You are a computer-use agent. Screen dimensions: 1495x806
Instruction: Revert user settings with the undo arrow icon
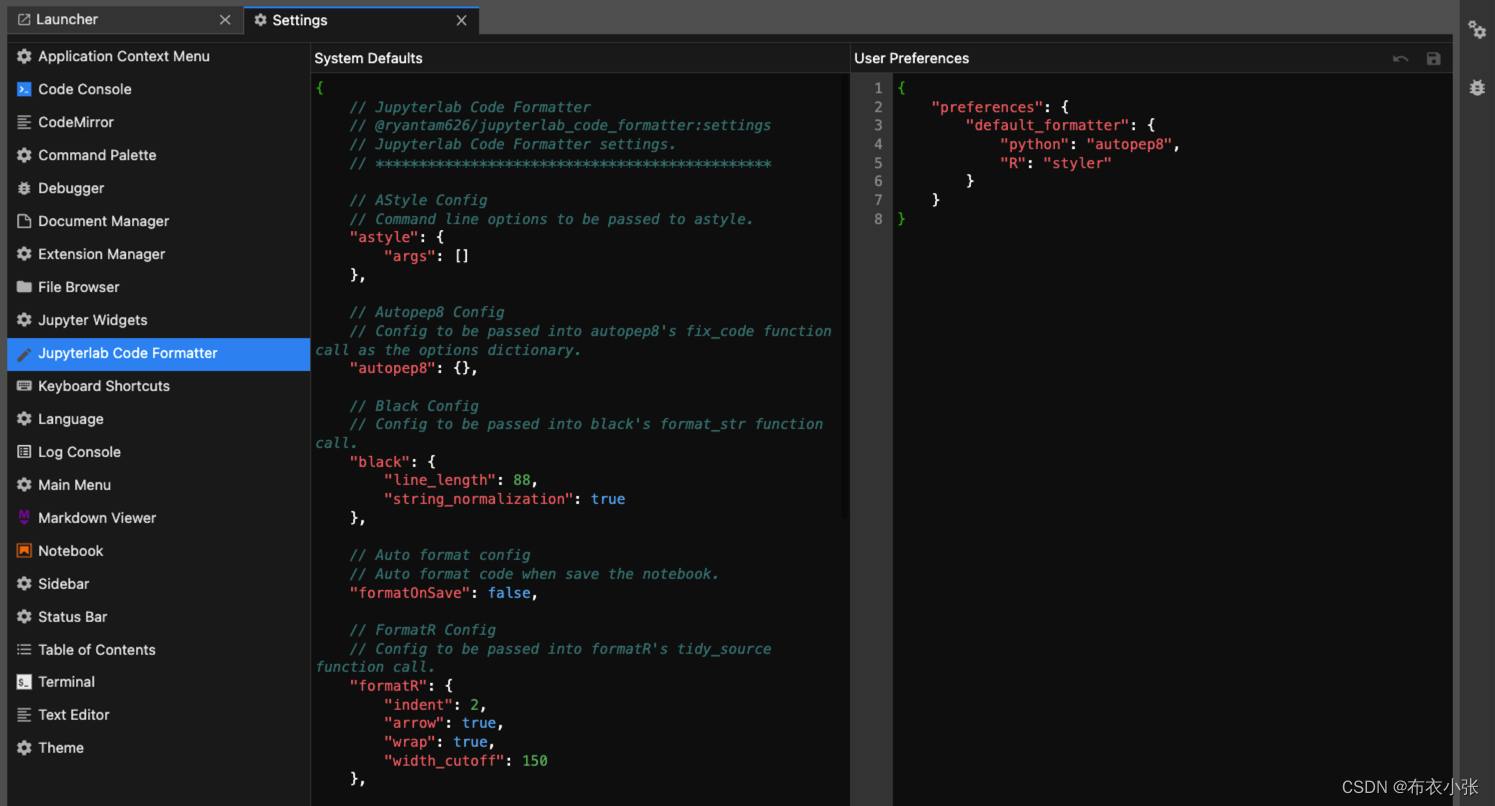[x=1400, y=59]
